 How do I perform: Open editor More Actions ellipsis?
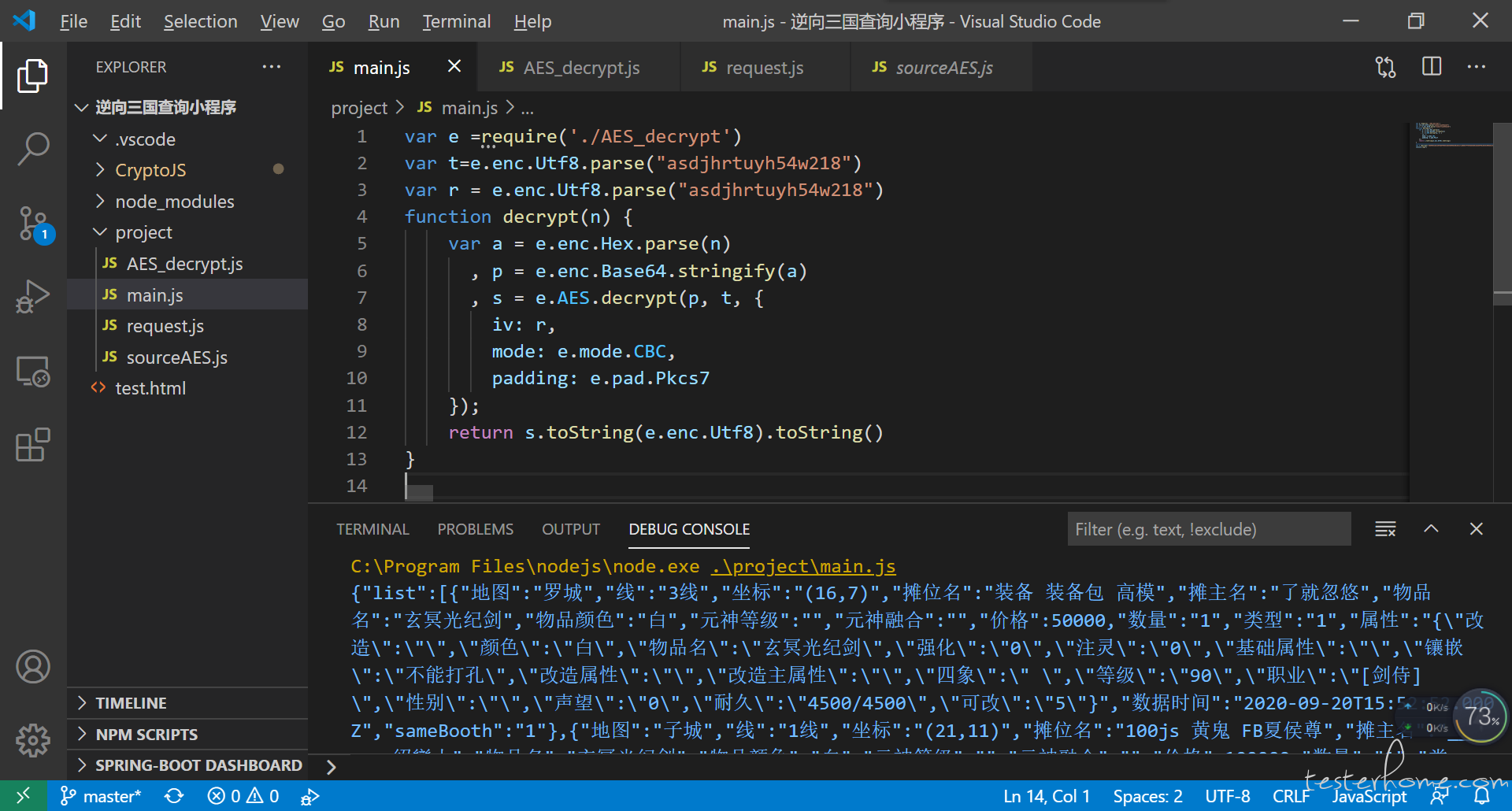[x=1477, y=67]
